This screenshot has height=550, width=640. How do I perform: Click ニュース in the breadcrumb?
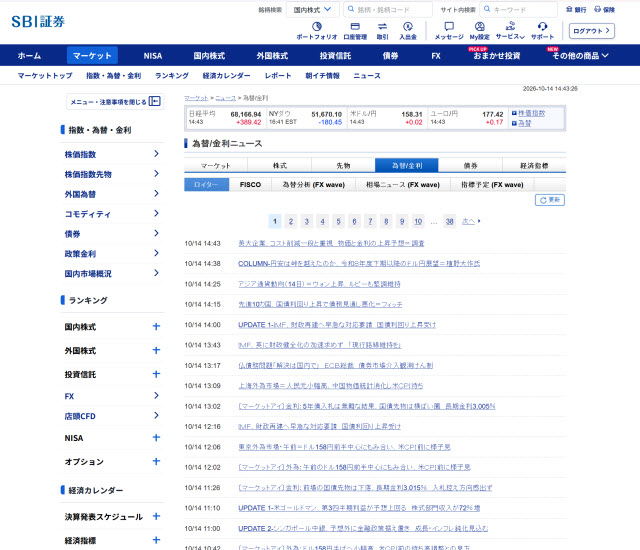225,98
